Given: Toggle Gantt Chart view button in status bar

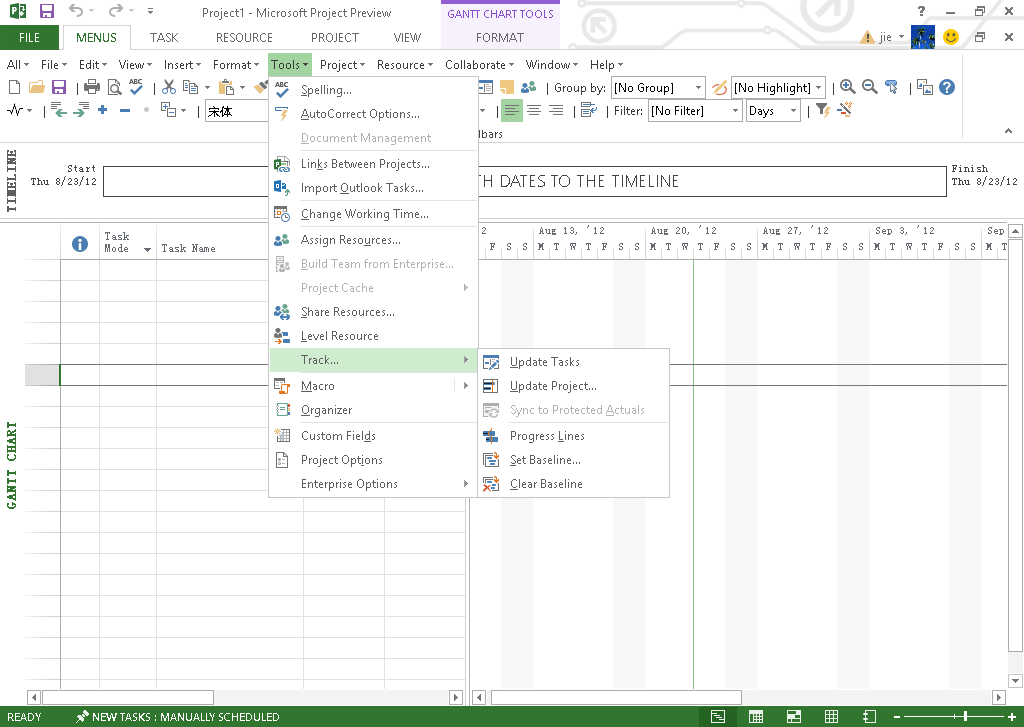Looking at the screenshot, I should 718,717.
